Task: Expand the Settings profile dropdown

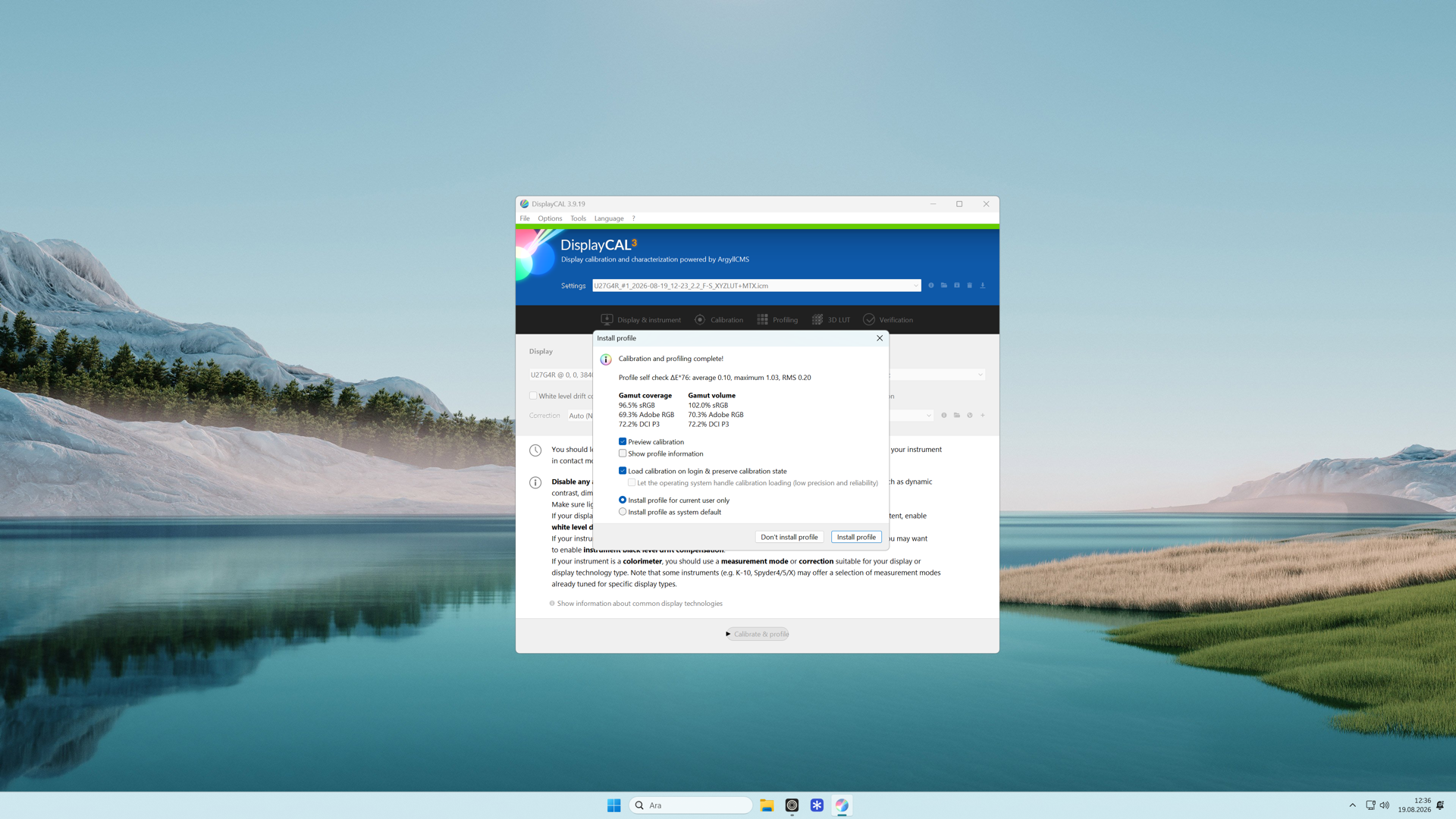Action: click(x=915, y=286)
